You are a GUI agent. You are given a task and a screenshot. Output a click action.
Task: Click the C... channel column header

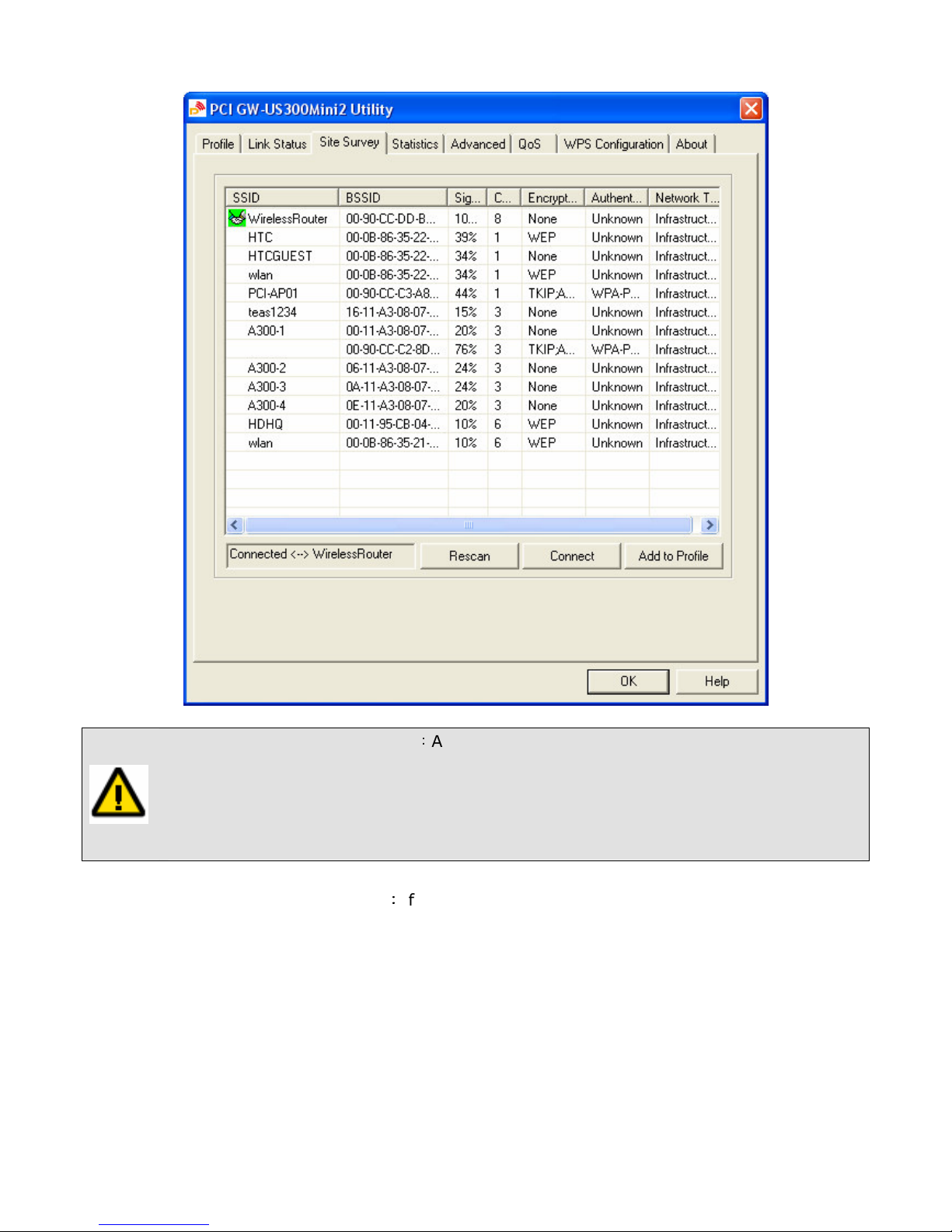504,197
